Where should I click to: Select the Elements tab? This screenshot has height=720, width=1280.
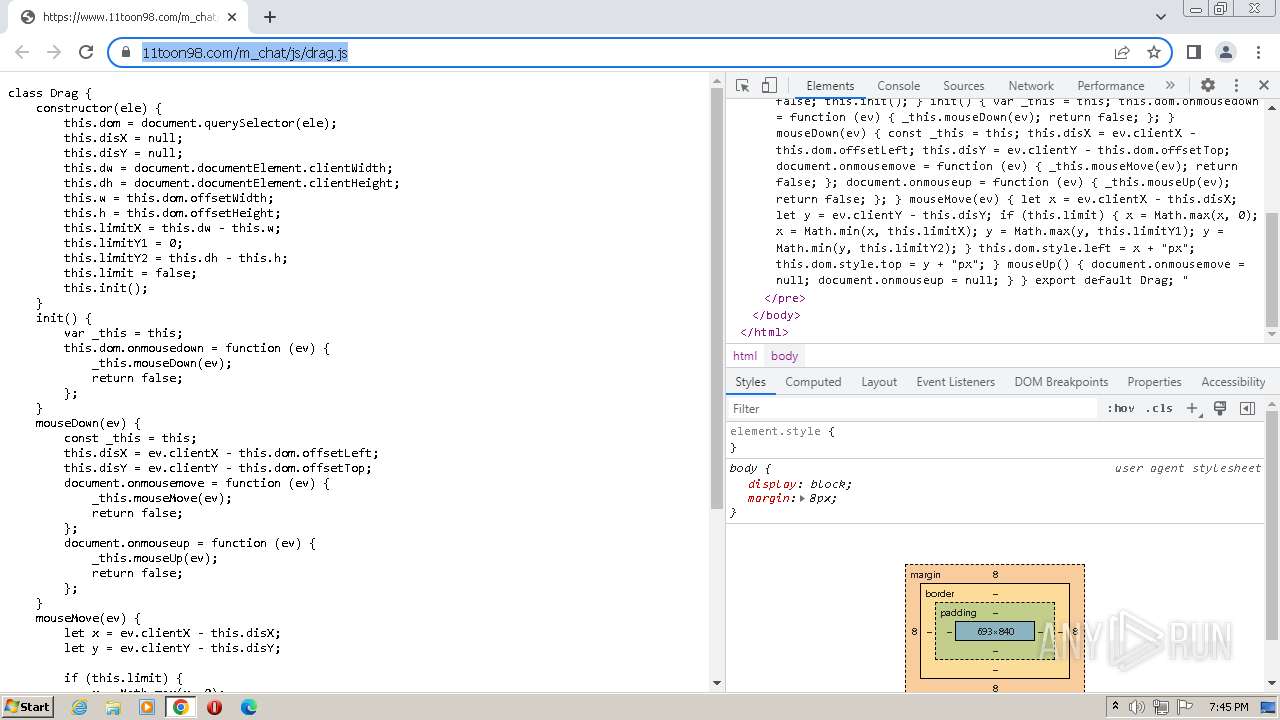click(830, 86)
